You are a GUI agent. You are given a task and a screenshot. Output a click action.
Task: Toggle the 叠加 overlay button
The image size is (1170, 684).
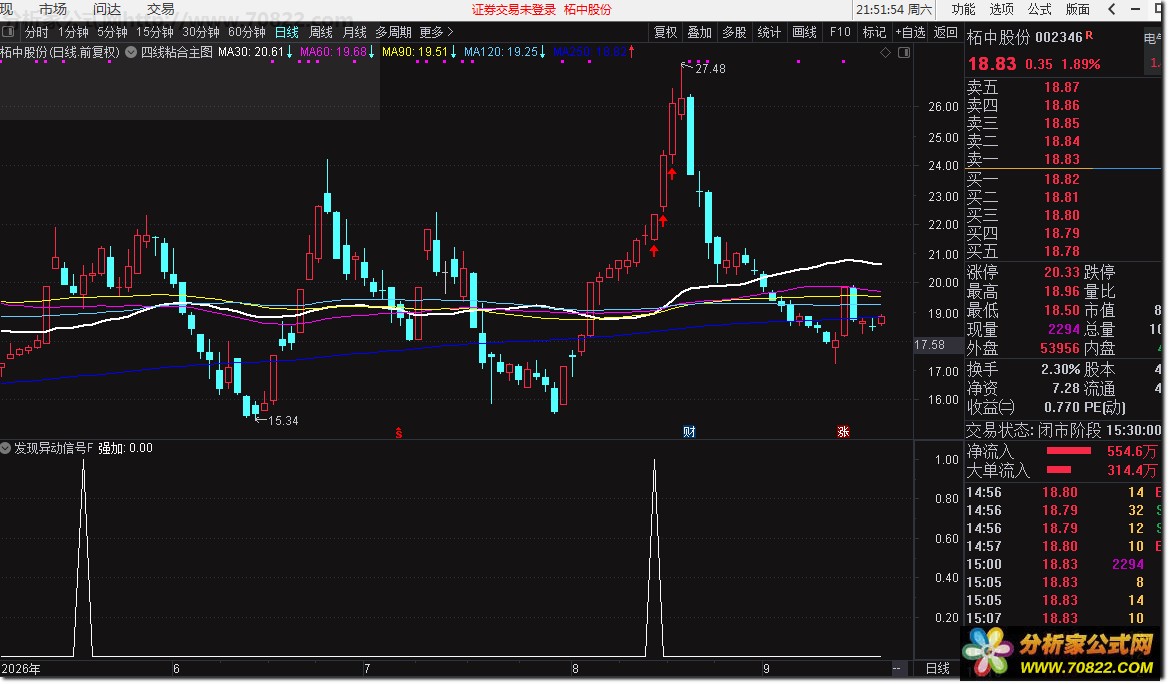(700, 32)
